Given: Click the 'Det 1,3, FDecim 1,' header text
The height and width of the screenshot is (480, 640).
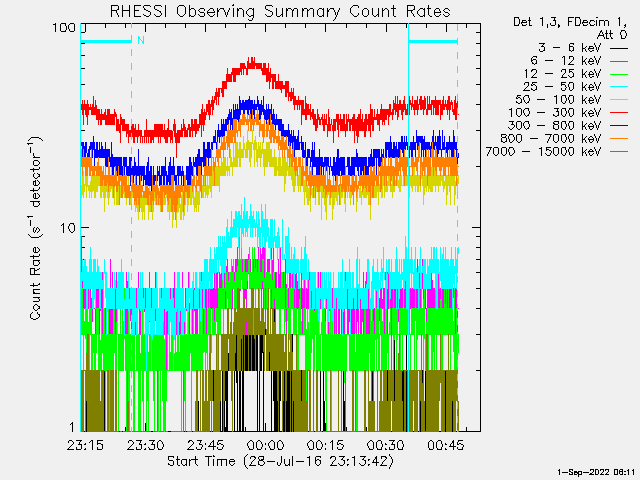Looking at the screenshot, I should click(x=570, y=22).
